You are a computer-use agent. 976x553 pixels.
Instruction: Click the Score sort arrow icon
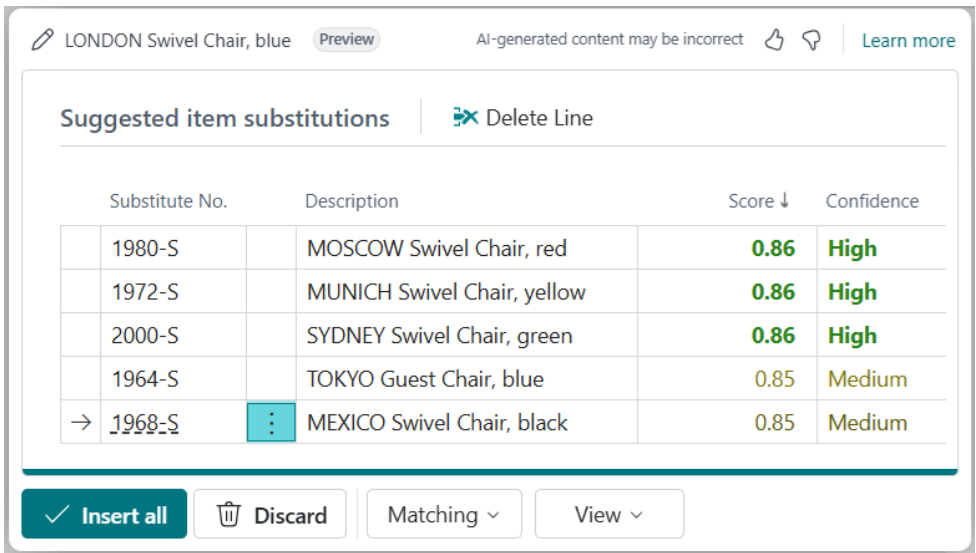[785, 200]
